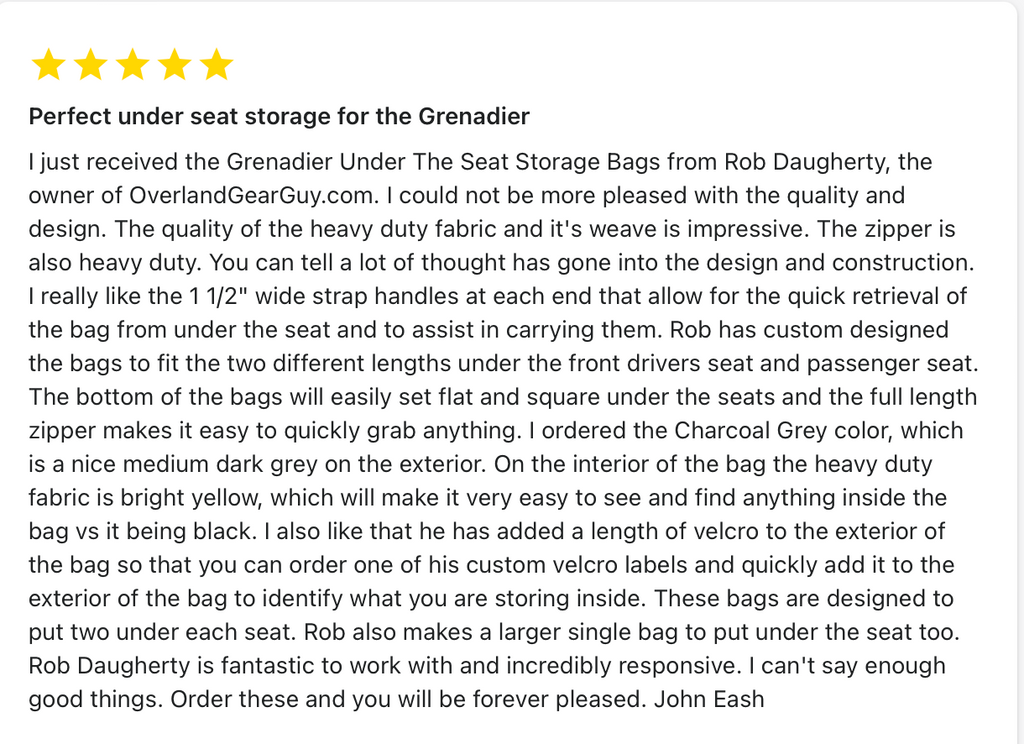This screenshot has width=1024, height=744.
Task: Click the first yellow rating star
Action: point(48,66)
